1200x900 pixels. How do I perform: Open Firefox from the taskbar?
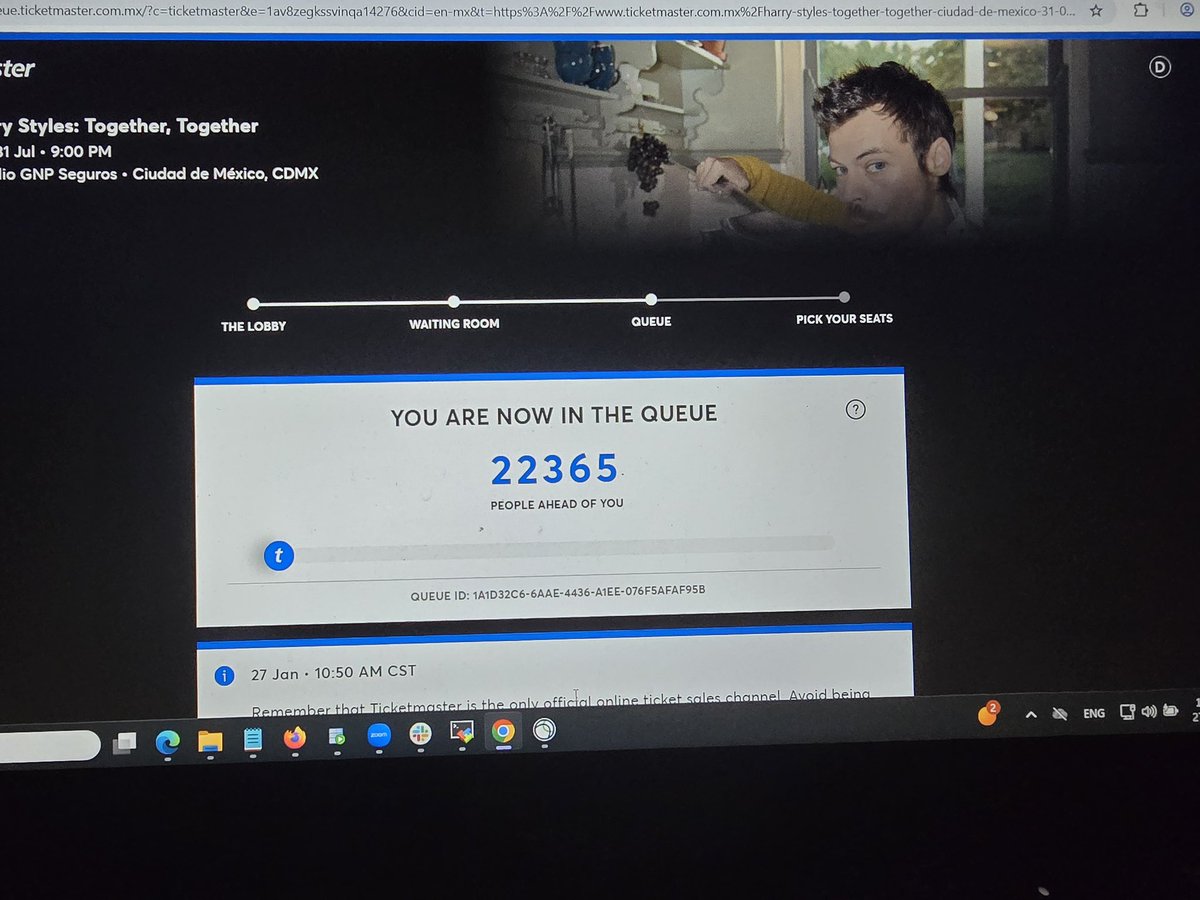point(294,739)
